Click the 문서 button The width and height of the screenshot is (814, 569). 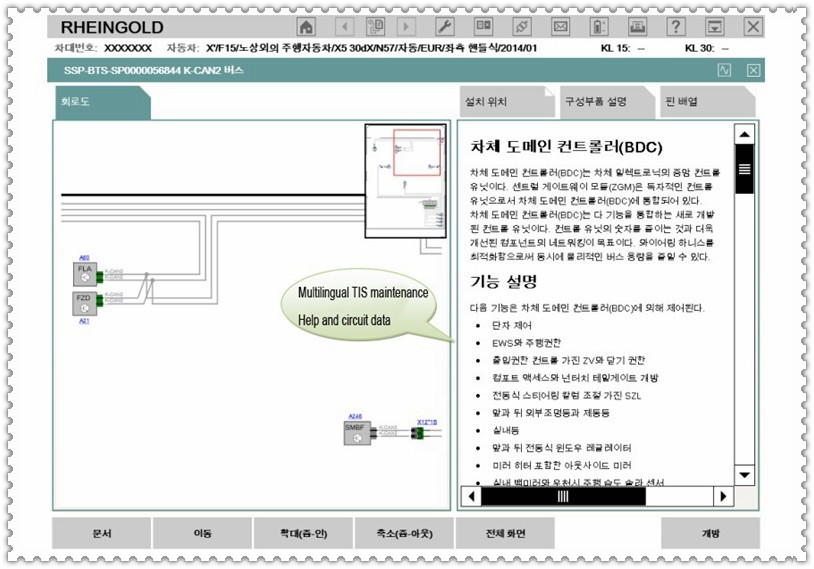click(101, 533)
